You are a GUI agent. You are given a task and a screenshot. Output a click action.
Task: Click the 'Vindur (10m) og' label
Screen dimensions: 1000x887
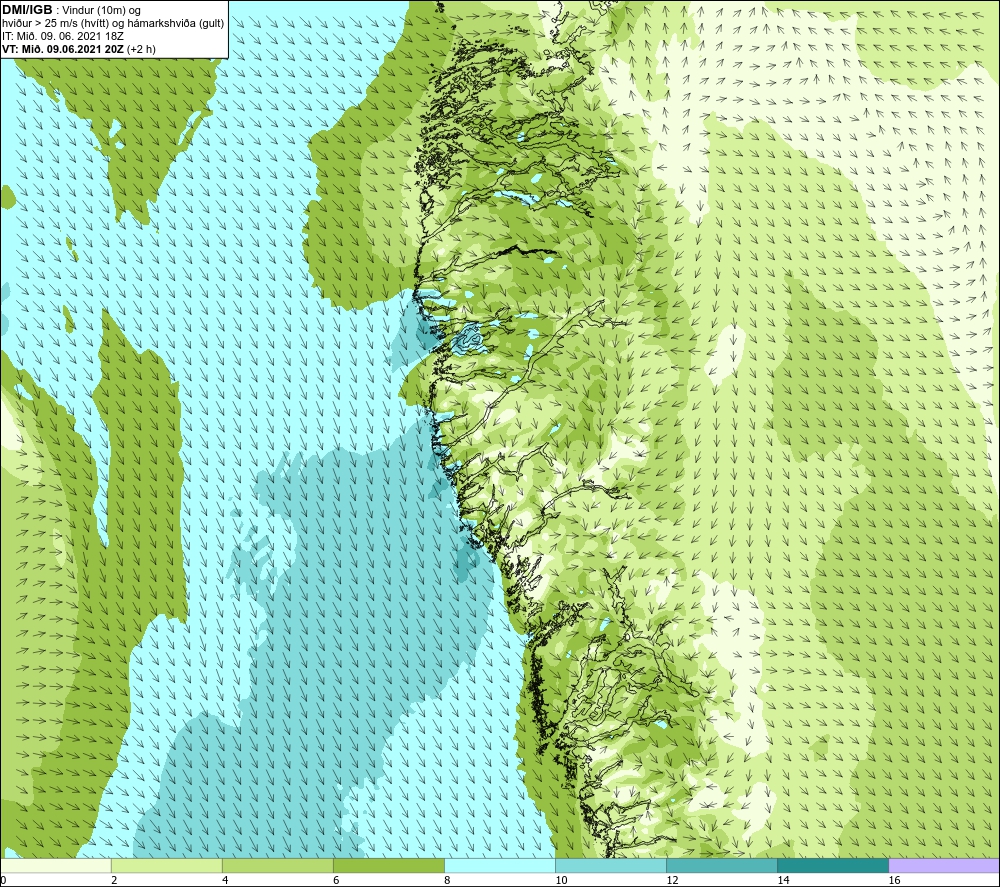tap(102, 11)
